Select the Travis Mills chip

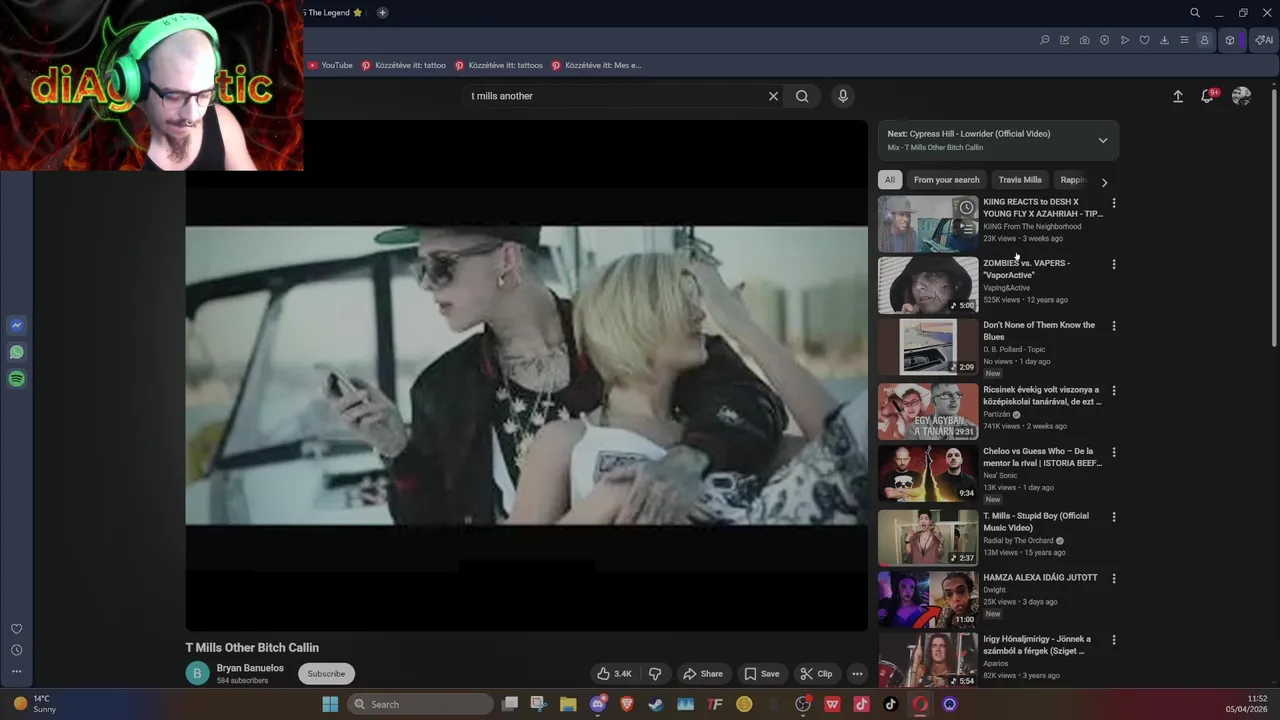pyautogui.click(x=1020, y=180)
